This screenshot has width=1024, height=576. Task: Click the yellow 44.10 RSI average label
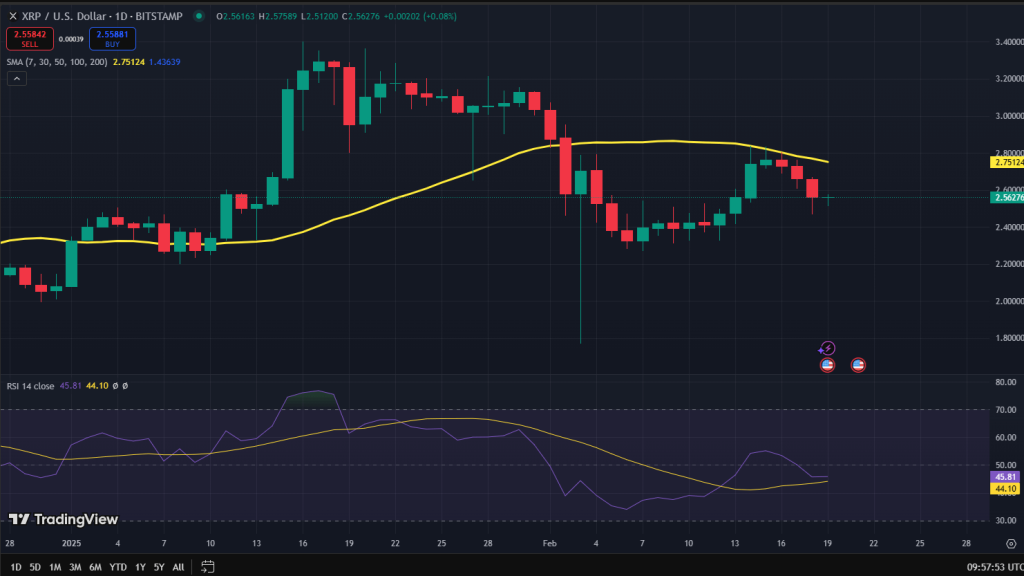1005,488
